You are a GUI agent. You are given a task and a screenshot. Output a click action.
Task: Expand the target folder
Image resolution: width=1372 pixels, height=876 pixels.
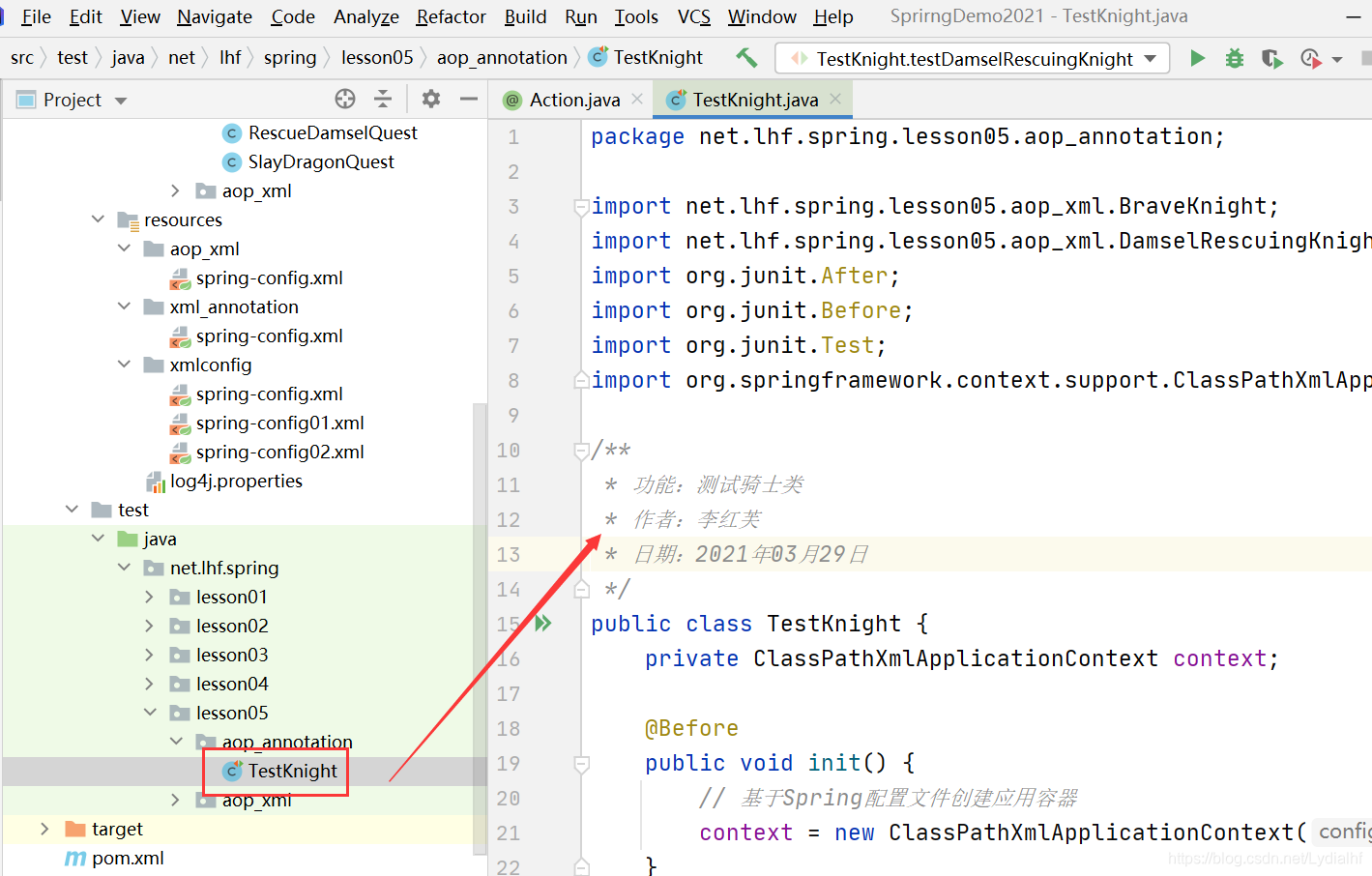click(44, 829)
